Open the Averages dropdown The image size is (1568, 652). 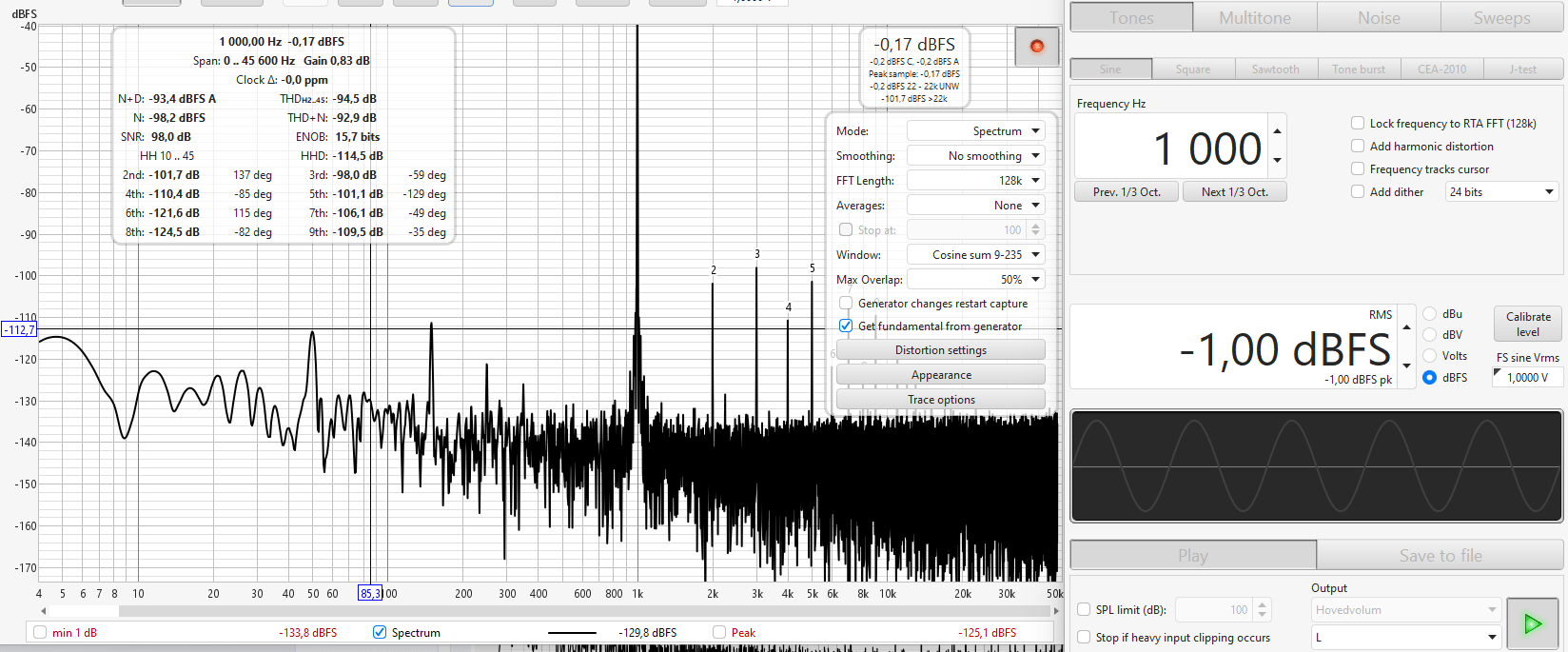(976, 205)
